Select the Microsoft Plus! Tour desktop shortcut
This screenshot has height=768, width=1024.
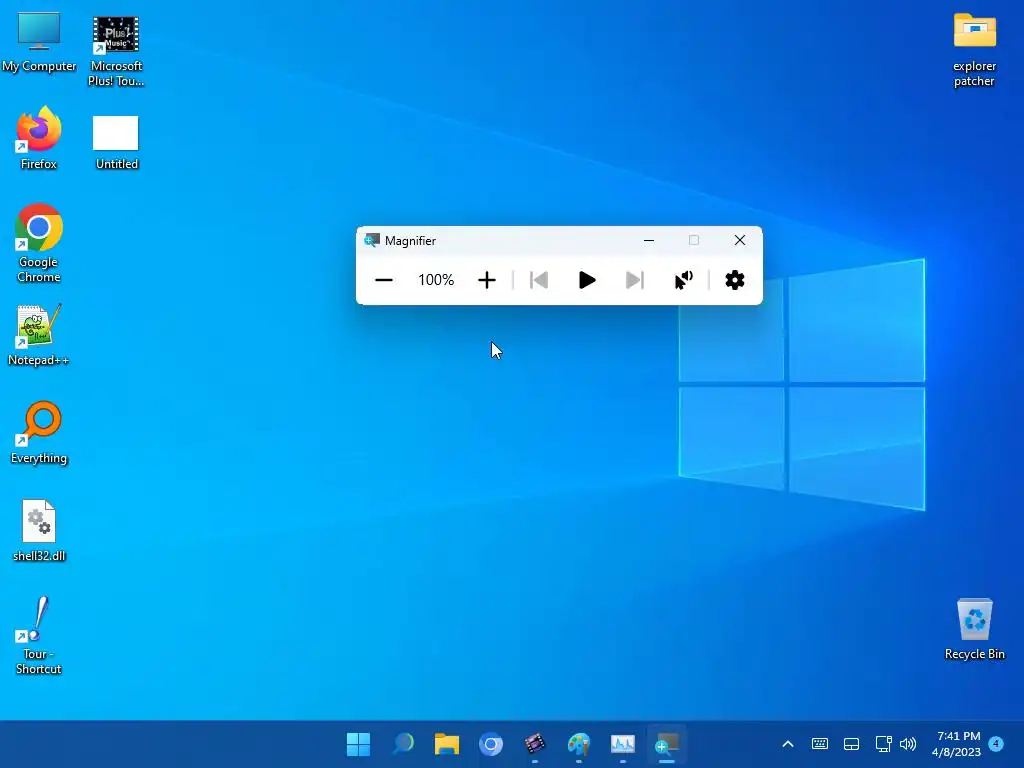pos(116,51)
